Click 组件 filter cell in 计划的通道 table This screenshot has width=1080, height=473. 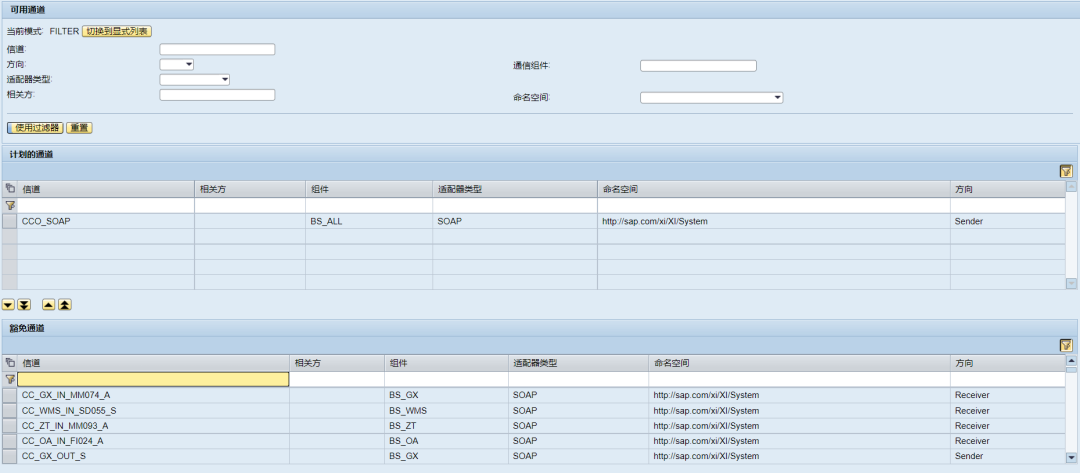click(x=369, y=205)
